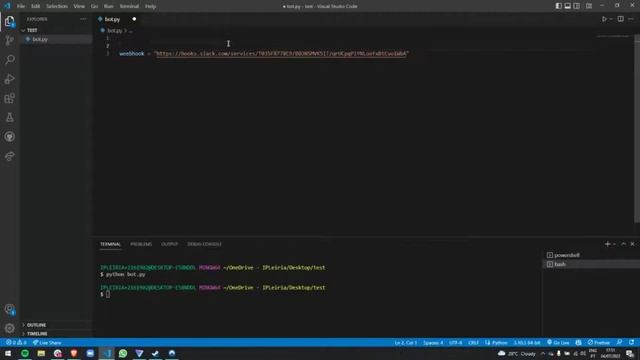The width and height of the screenshot is (640, 360).
Task: Open the run button dropdown arrow
Action: 611,19
